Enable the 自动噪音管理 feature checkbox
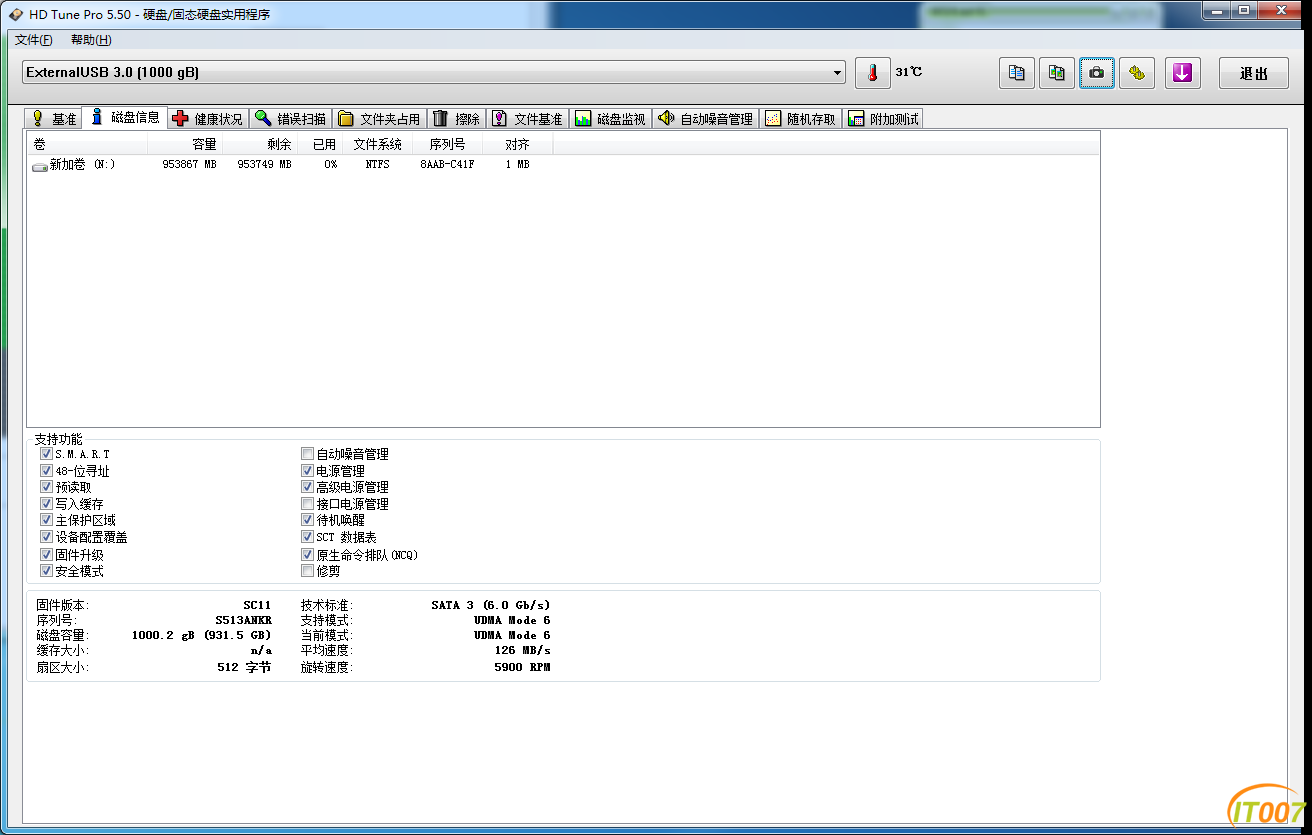Screen dimensions: 1312x835 tap(307, 454)
